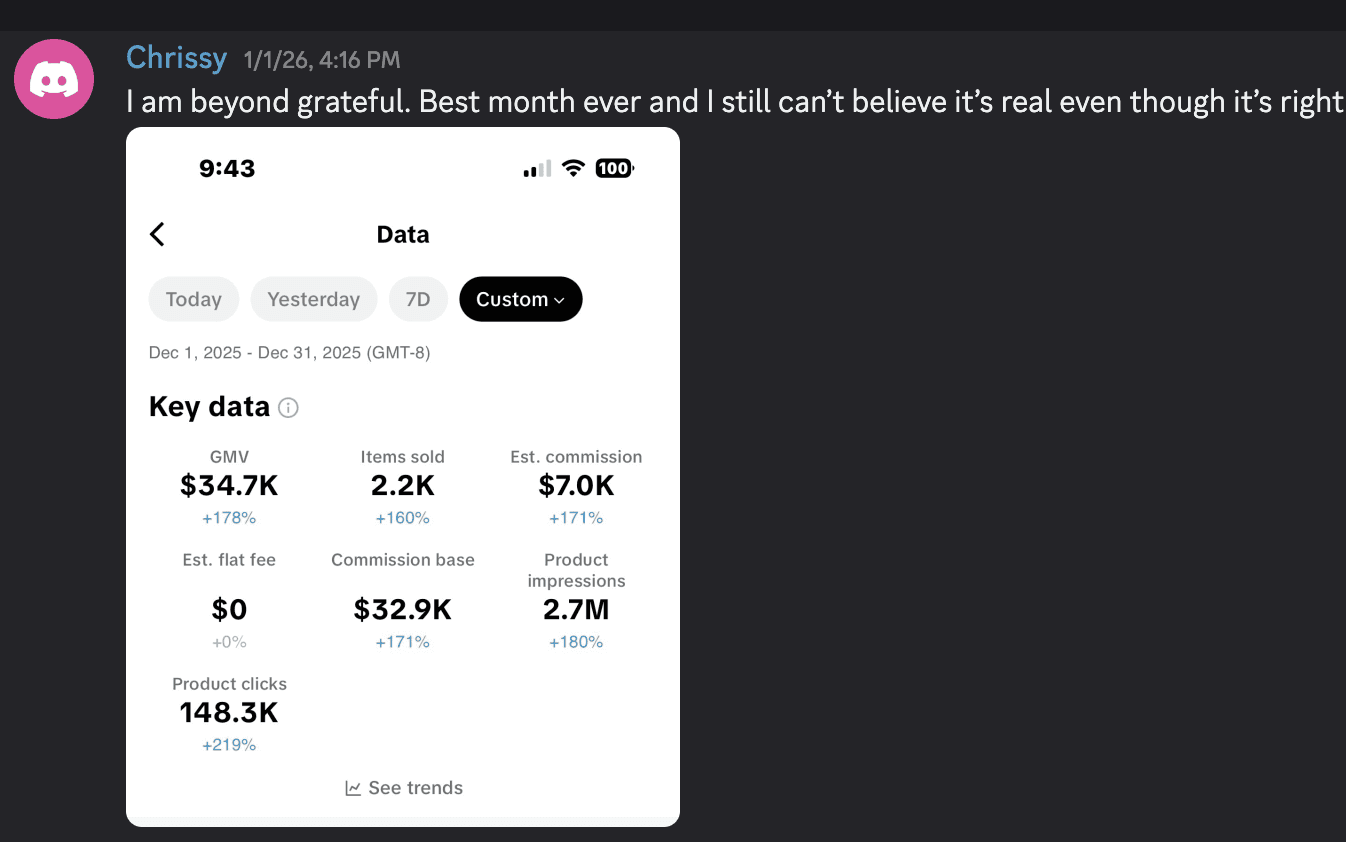This screenshot has width=1346, height=842.
Task: Click the Product clicks 148.3K metric
Action: pyautogui.click(x=229, y=713)
